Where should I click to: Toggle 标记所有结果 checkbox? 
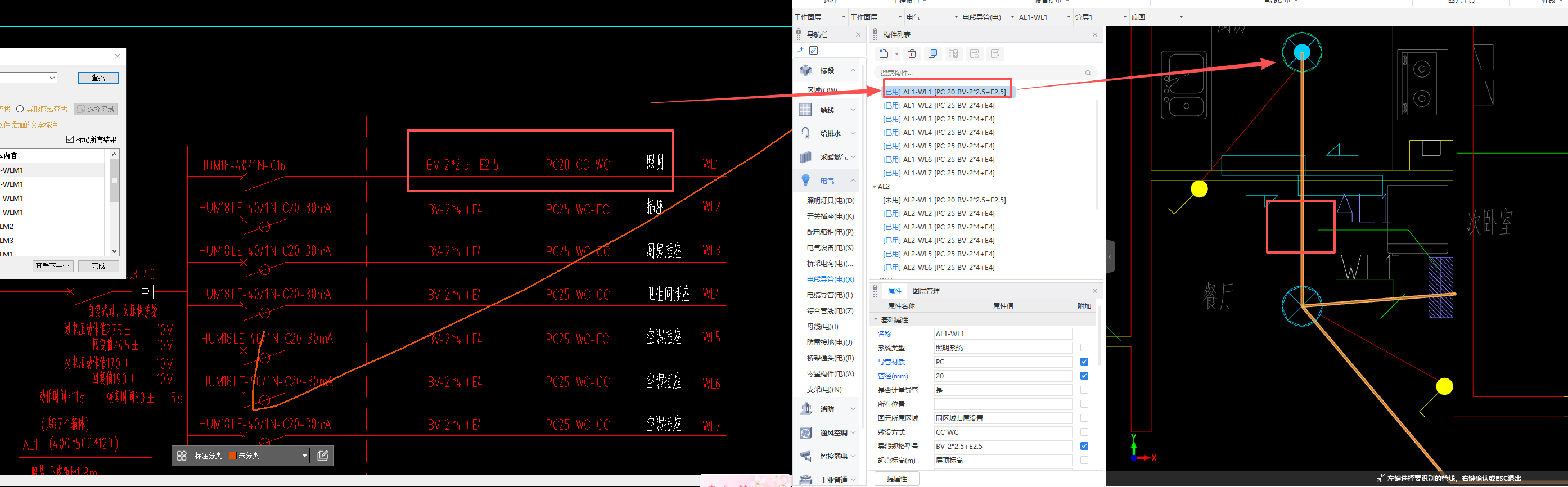click(x=70, y=139)
